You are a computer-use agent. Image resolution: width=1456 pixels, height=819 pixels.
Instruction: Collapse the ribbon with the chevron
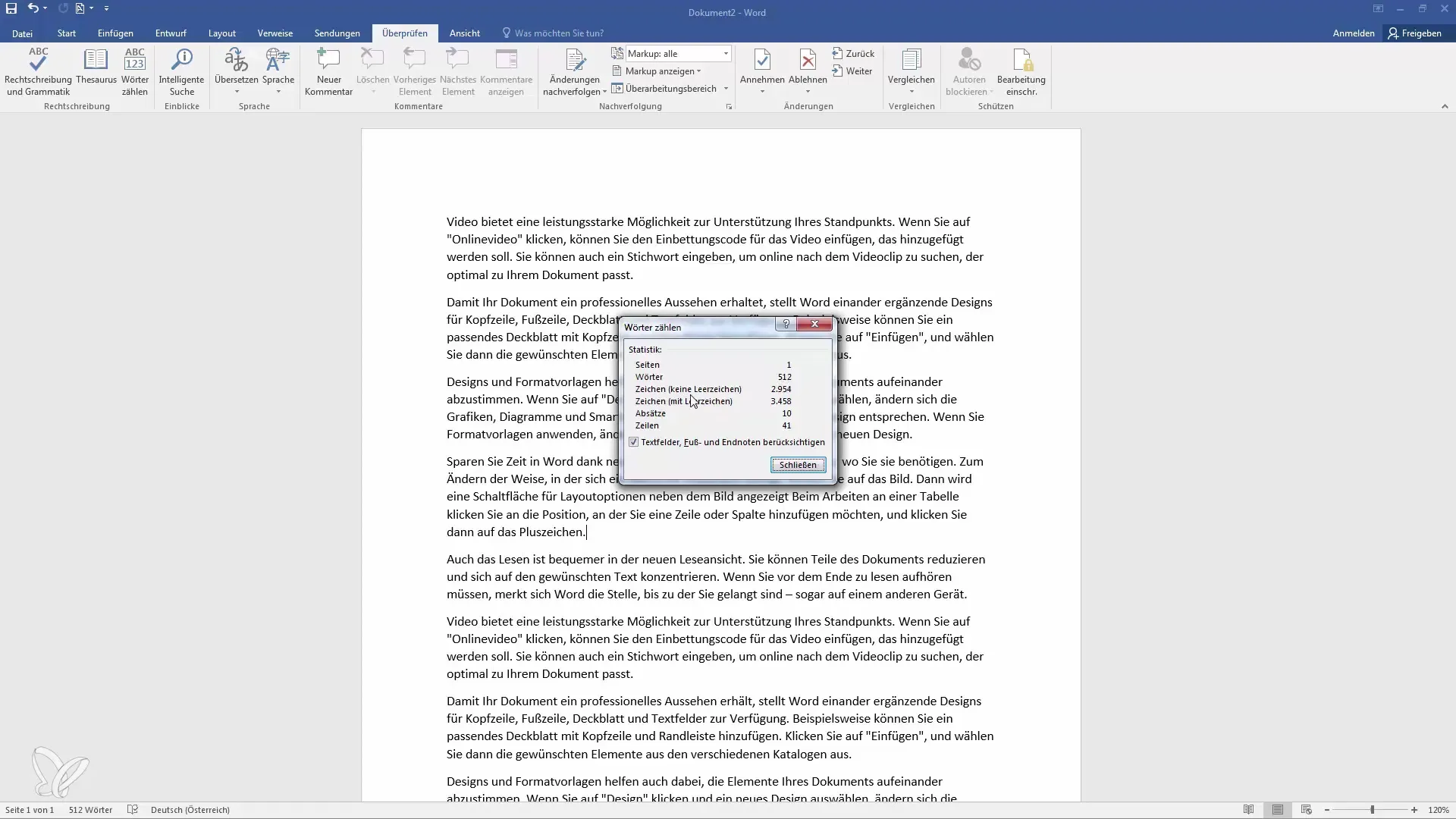coord(1445,107)
